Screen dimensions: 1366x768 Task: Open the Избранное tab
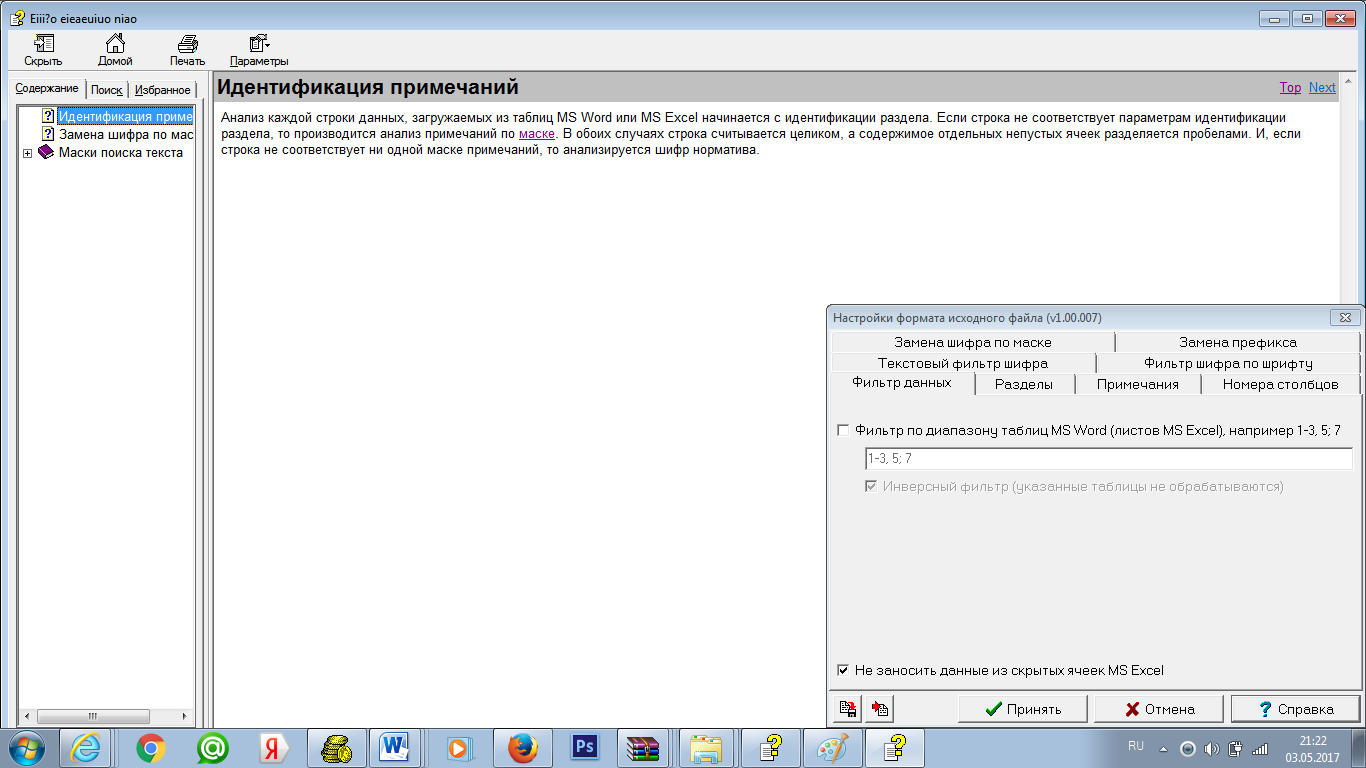tap(163, 90)
